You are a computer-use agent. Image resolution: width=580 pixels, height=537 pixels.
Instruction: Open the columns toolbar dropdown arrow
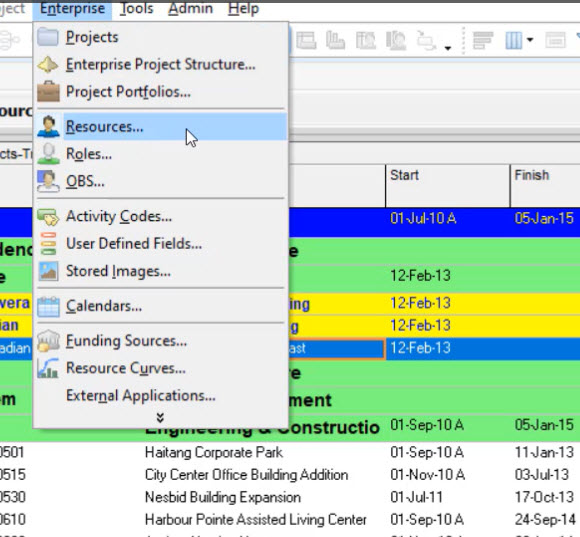[530, 40]
